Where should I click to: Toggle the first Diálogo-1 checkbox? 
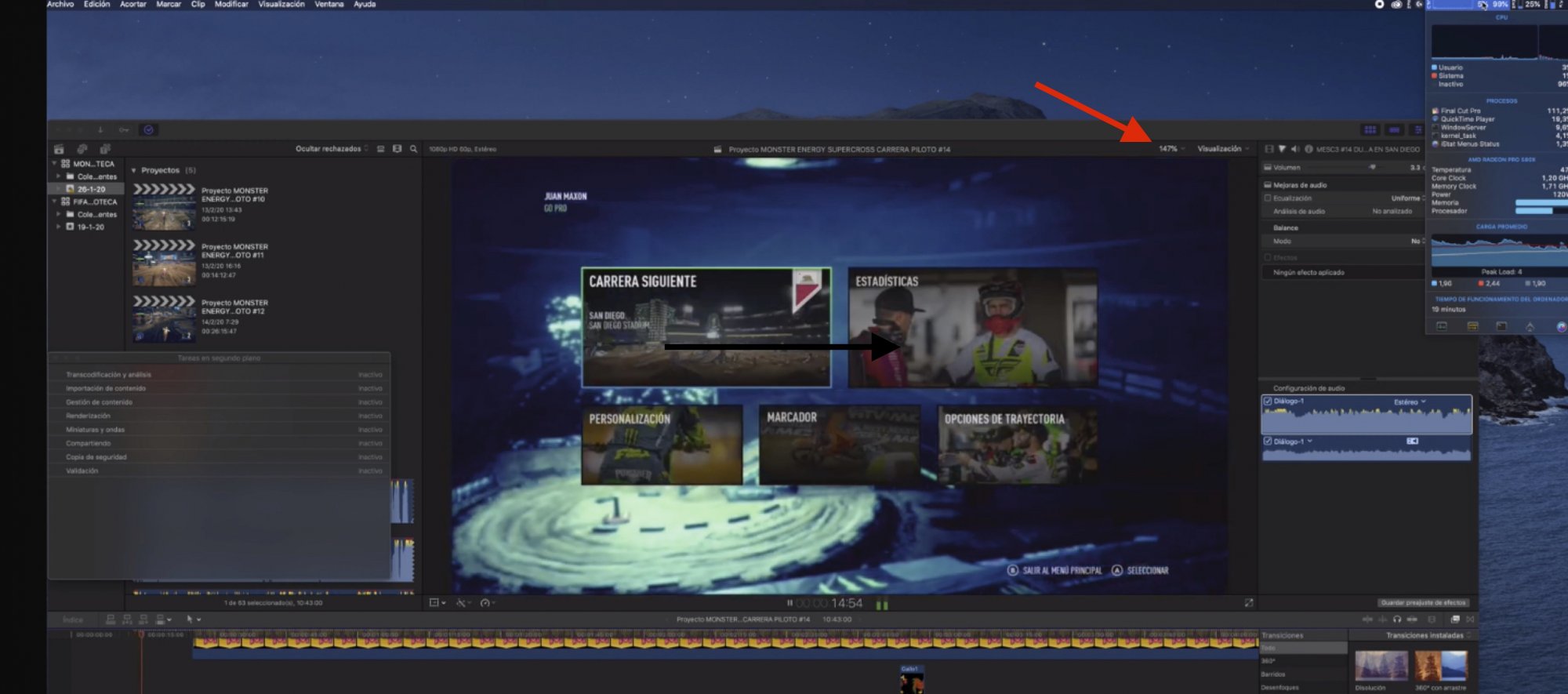(x=1268, y=401)
